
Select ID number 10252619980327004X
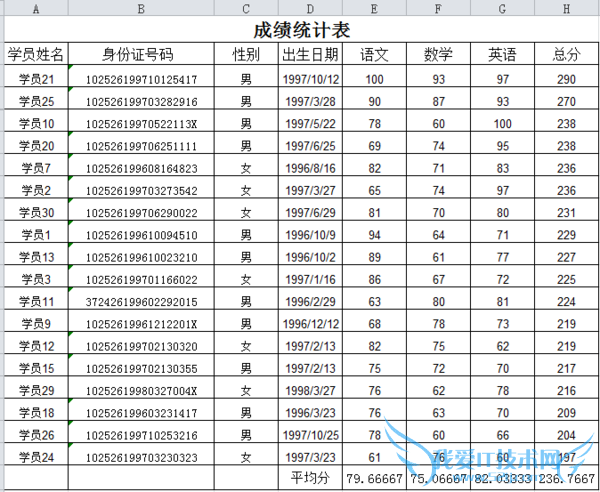(141, 387)
